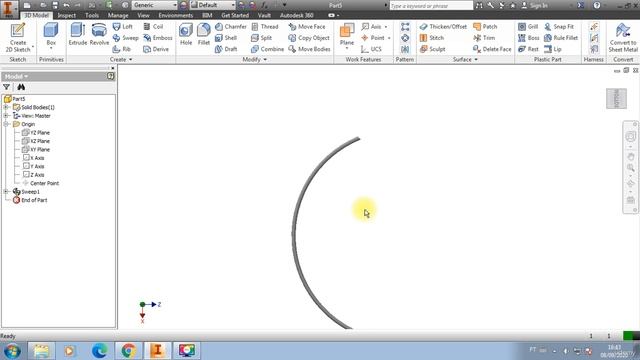Choose the Loft tool
Screen dimensions: 640x360
point(122,27)
